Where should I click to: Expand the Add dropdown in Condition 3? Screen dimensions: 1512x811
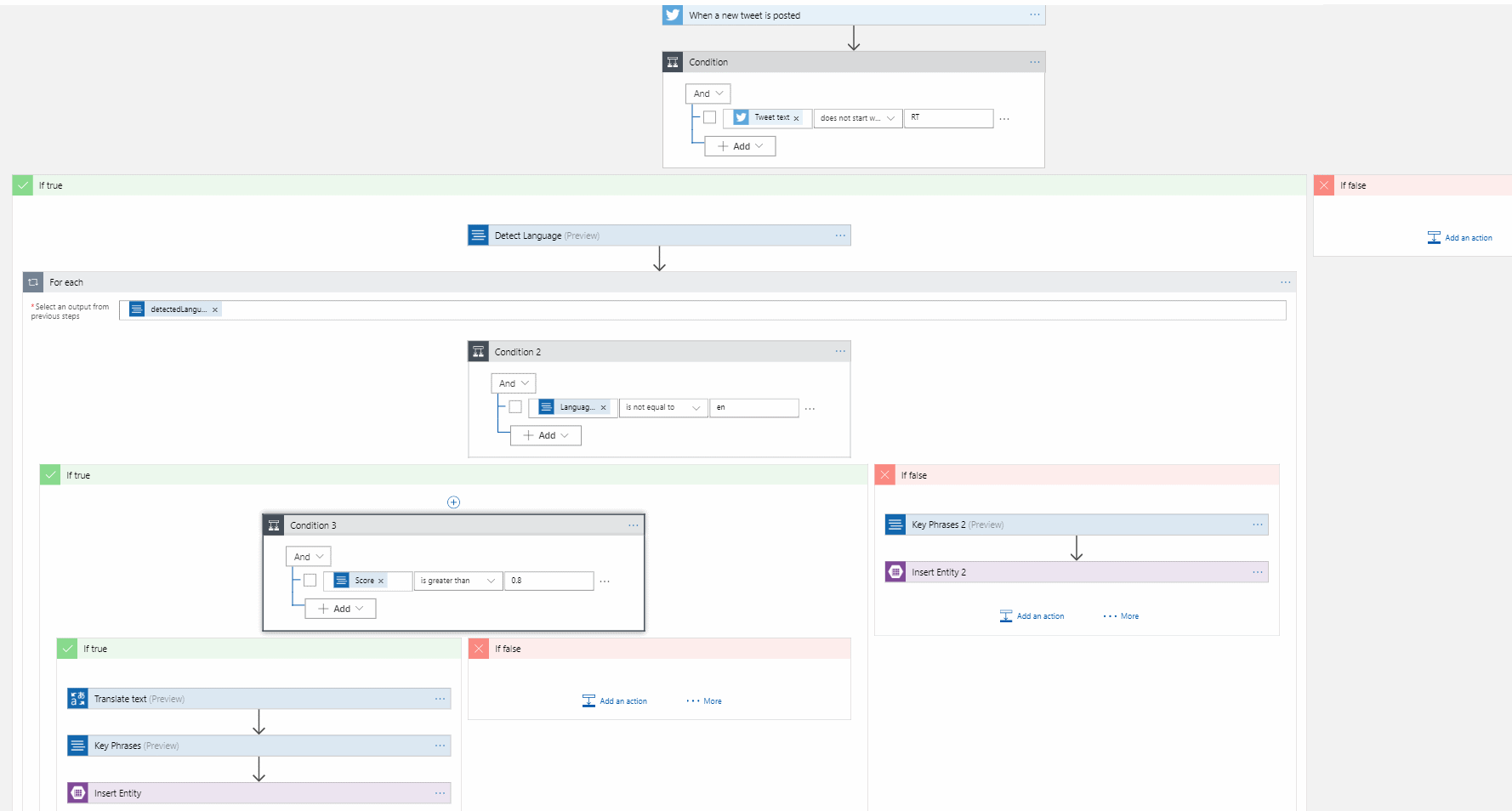pos(341,609)
